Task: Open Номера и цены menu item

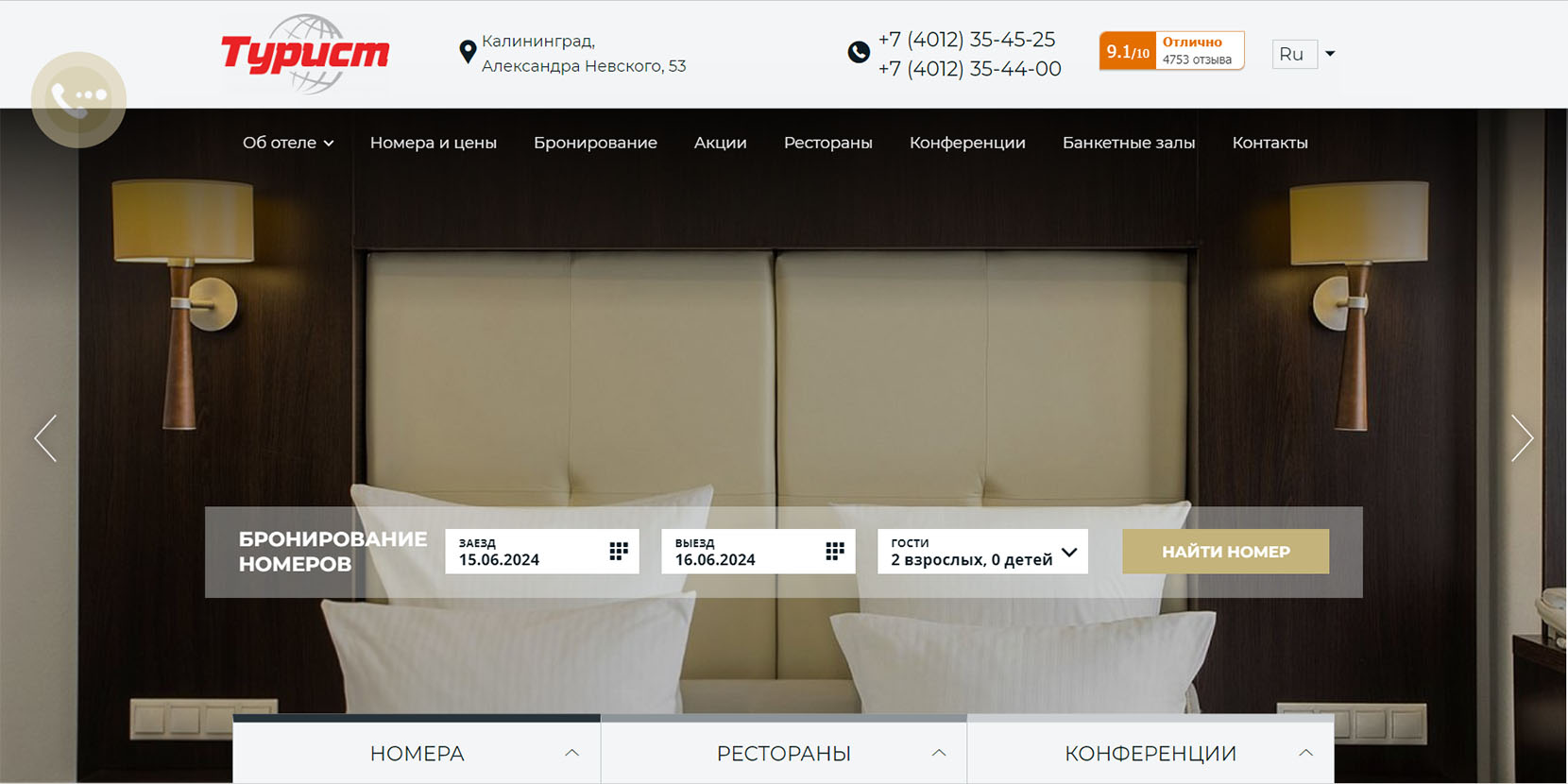Action: point(434,143)
